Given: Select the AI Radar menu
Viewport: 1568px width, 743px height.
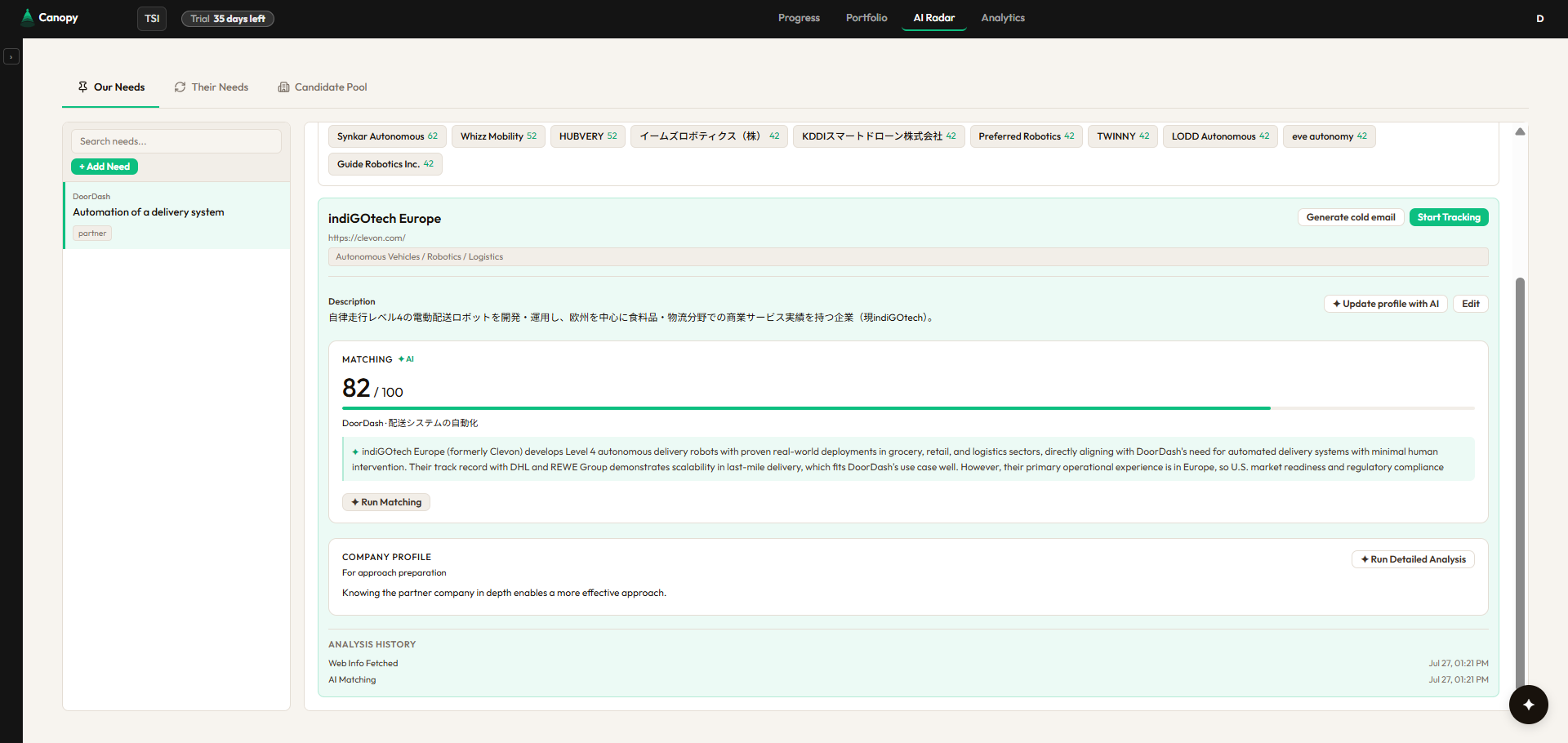Looking at the screenshot, I should pyautogui.click(x=934, y=17).
